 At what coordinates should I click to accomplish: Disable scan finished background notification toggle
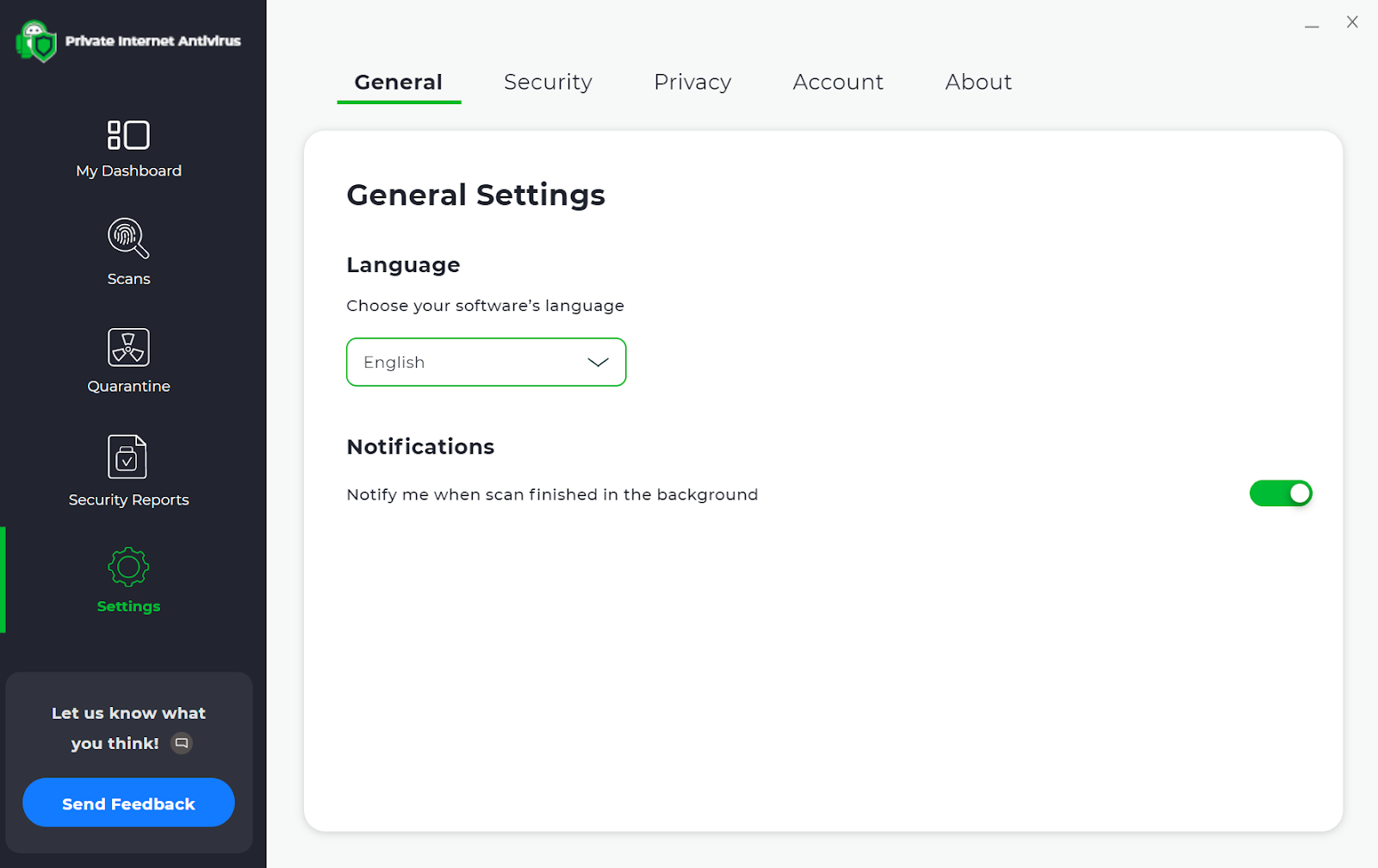(1281, 493)
